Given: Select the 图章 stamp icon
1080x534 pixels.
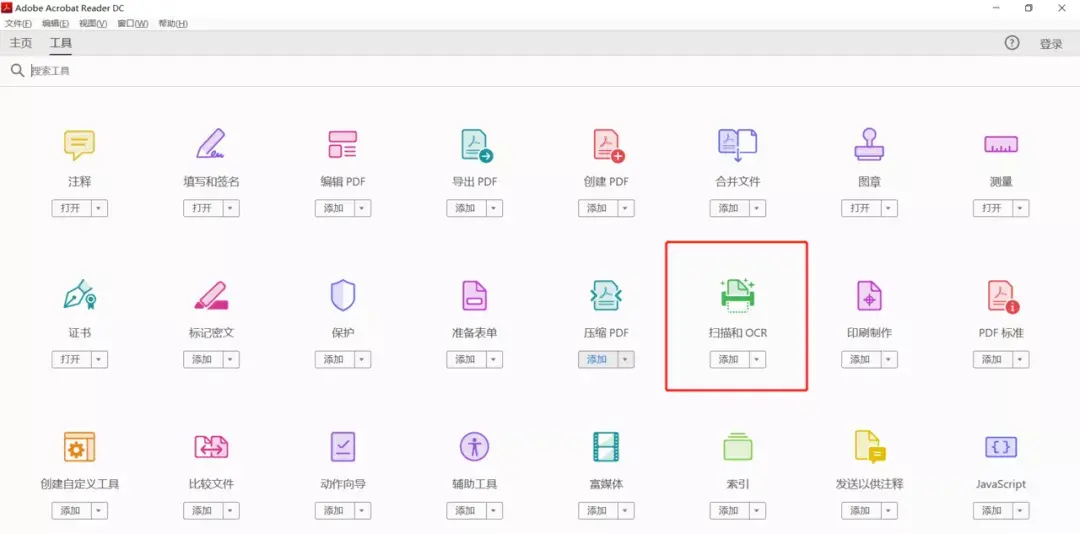Looking at the screenshot, I should (869, 145).
